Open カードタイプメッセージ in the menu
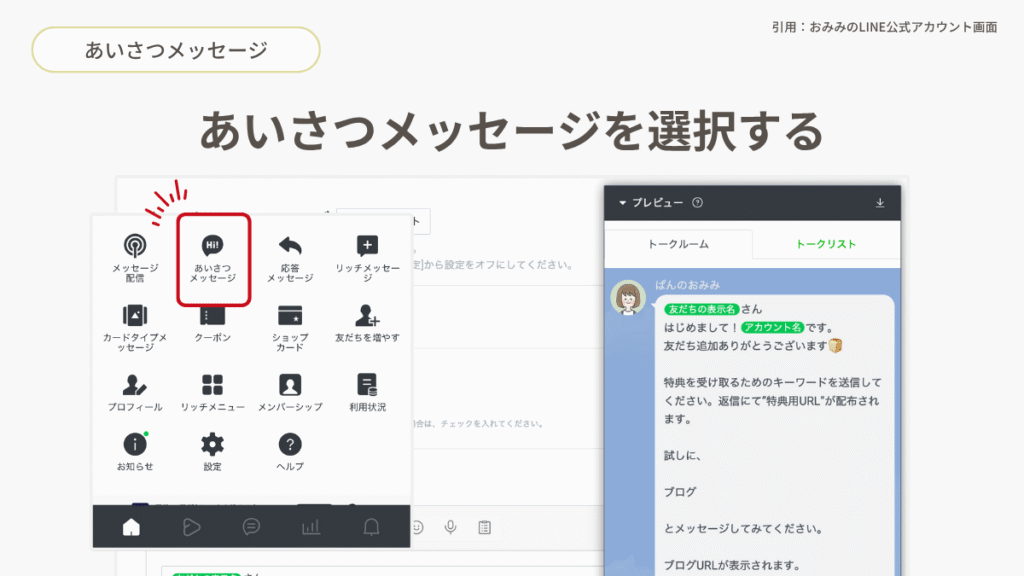 [134, 324]
